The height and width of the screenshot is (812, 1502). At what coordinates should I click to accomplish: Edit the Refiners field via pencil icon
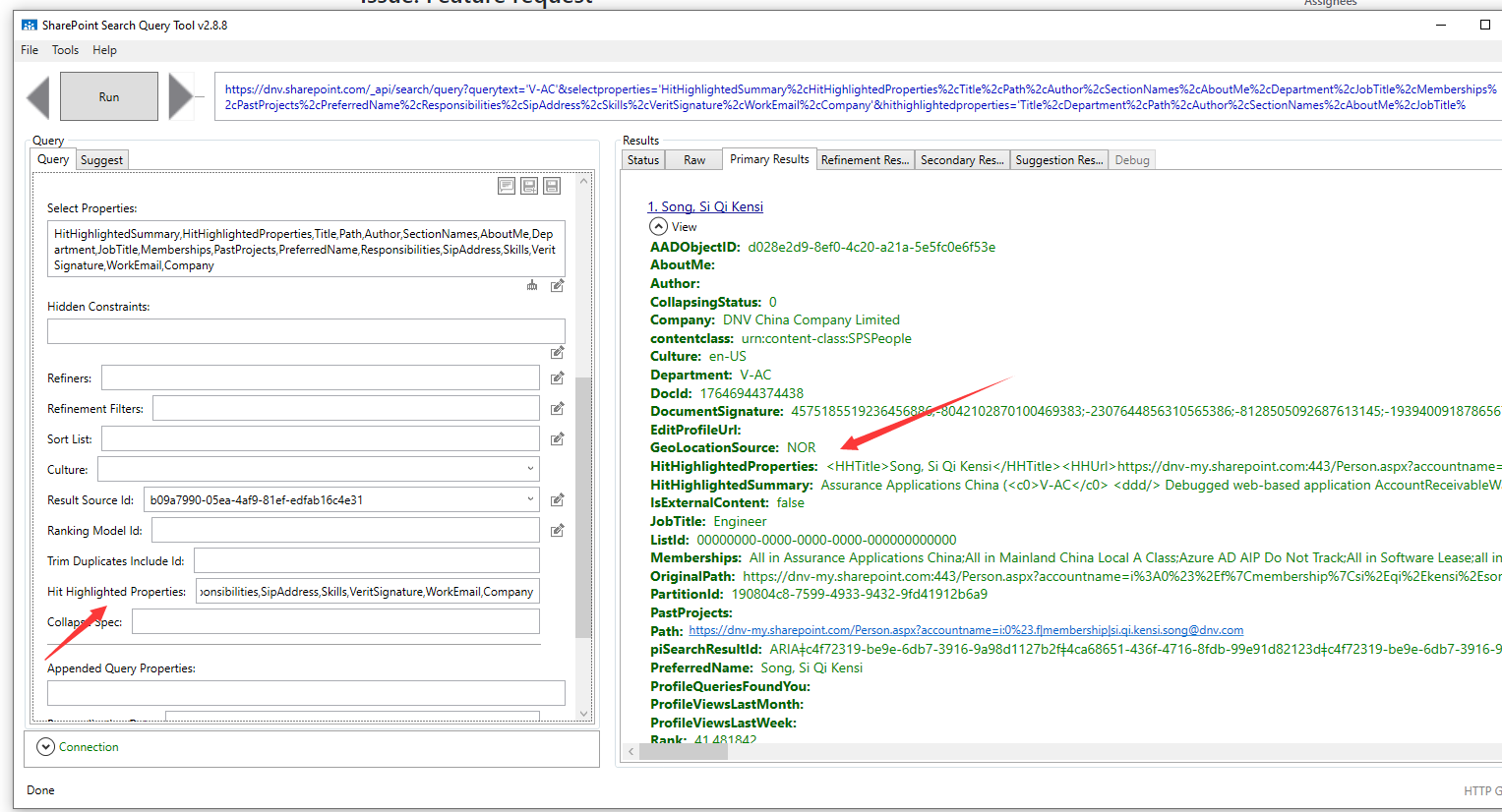click(x=557, y=377)
